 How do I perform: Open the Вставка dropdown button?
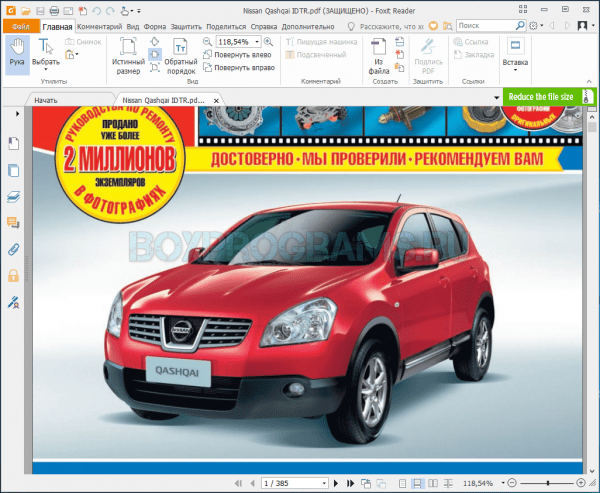click(x=515, y=55)
